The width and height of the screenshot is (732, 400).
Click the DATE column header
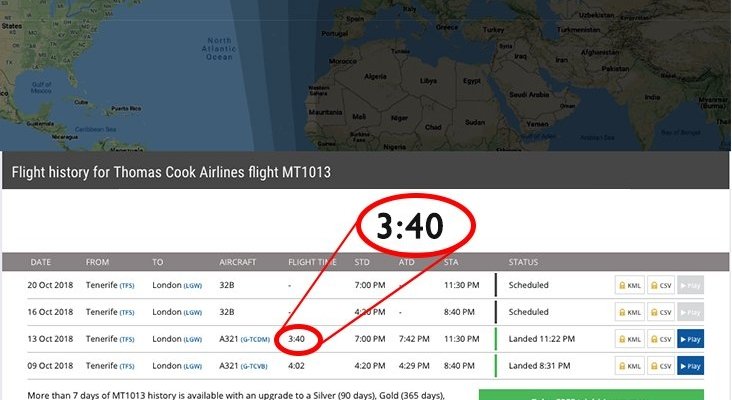[x=41, y=262]
